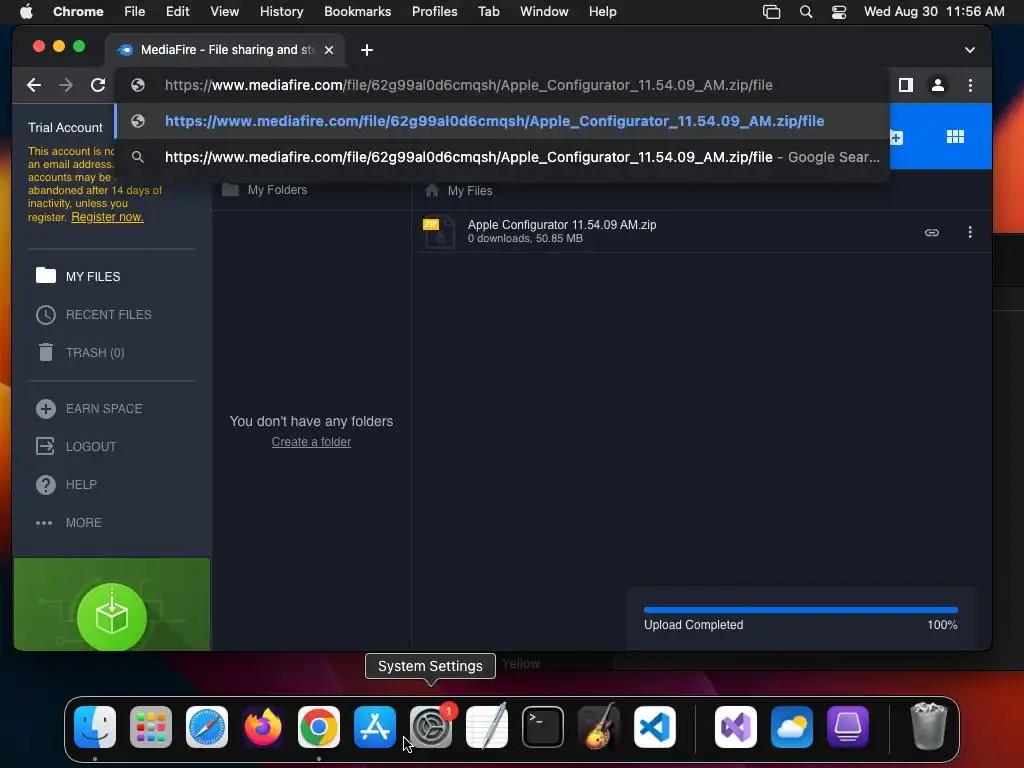Image resolution: width=1024 pixels, height=768 pixels.
Task: Open Trash from the Dock
Action: click(x=929, y=727)
